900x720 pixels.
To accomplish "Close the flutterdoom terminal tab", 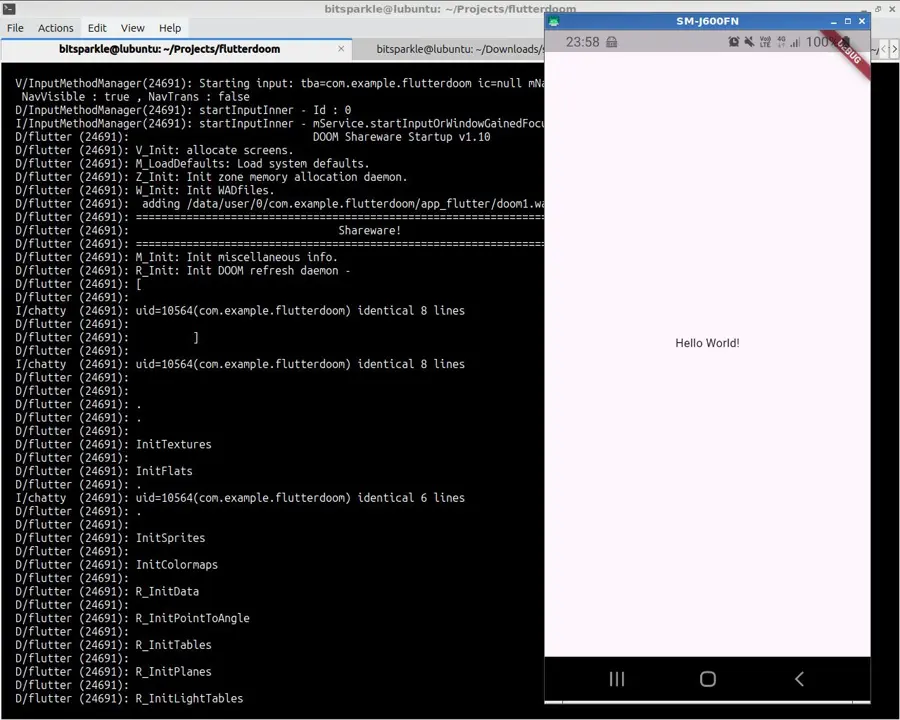I will pos(341,49).
